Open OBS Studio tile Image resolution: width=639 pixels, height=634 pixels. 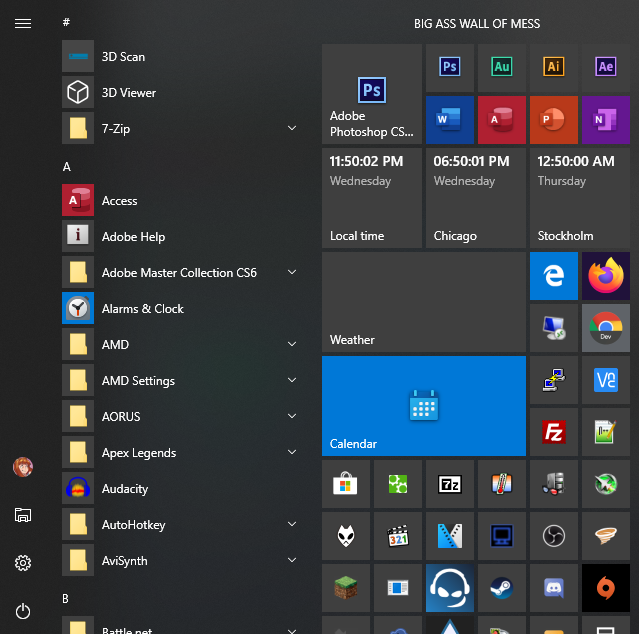click(554, 536)
